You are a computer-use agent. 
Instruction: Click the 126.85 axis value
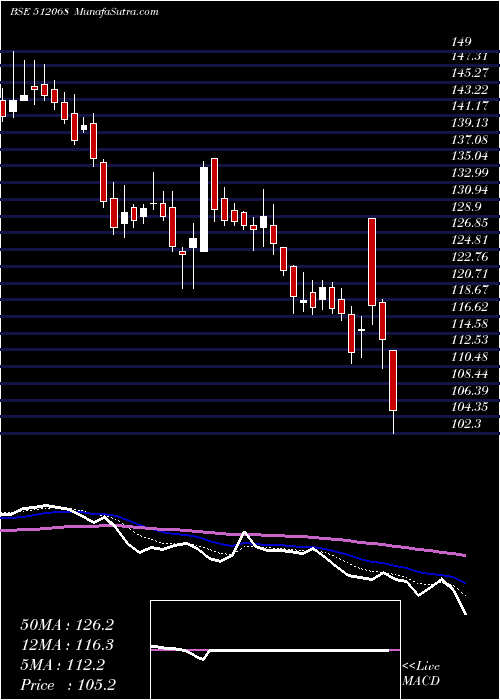470,223
